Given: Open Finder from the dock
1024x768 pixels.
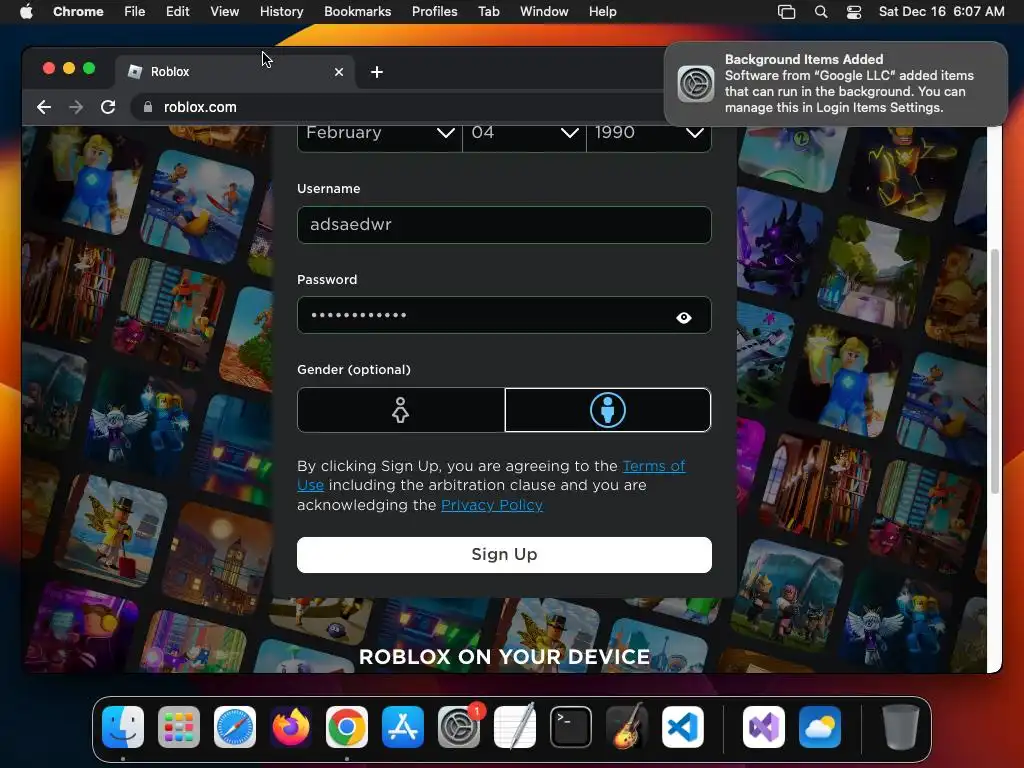Looking at the screenshot, I should tap(123, 727).
